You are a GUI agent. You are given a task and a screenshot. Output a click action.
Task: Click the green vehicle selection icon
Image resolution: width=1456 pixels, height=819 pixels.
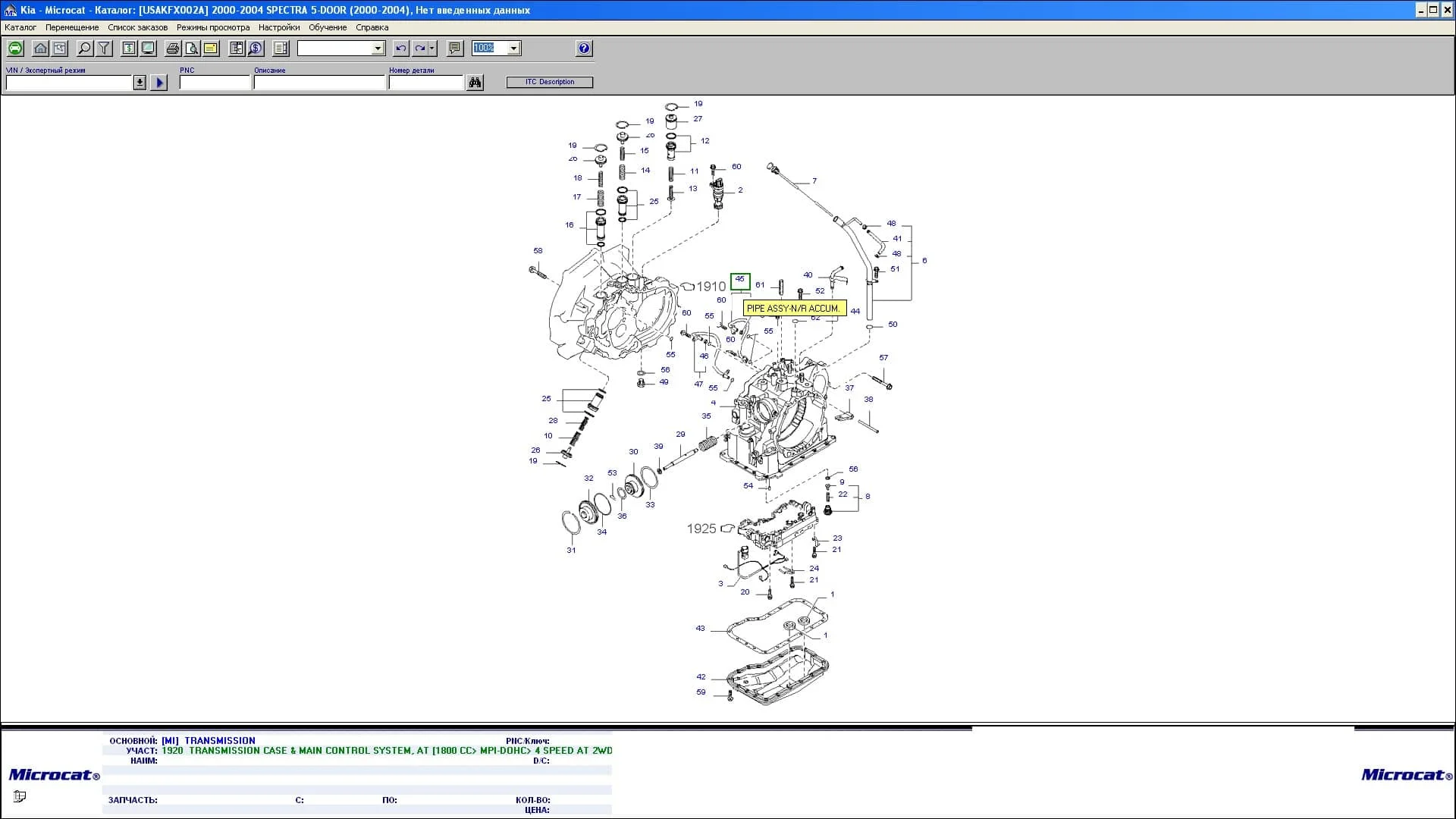point(15,49)
